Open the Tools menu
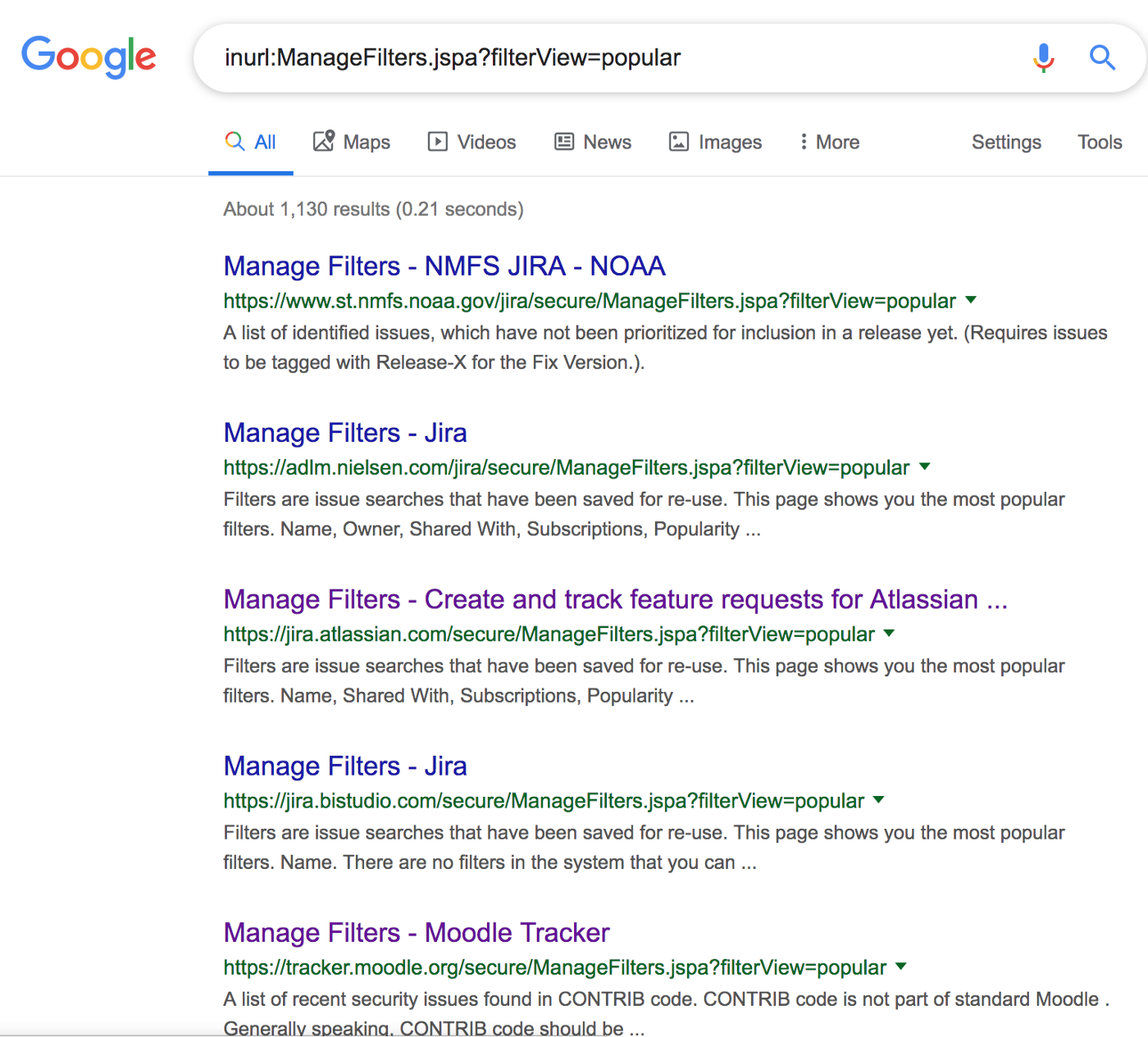The height and width of the screenshot is (1037, 1148). tap(1099, 142)
